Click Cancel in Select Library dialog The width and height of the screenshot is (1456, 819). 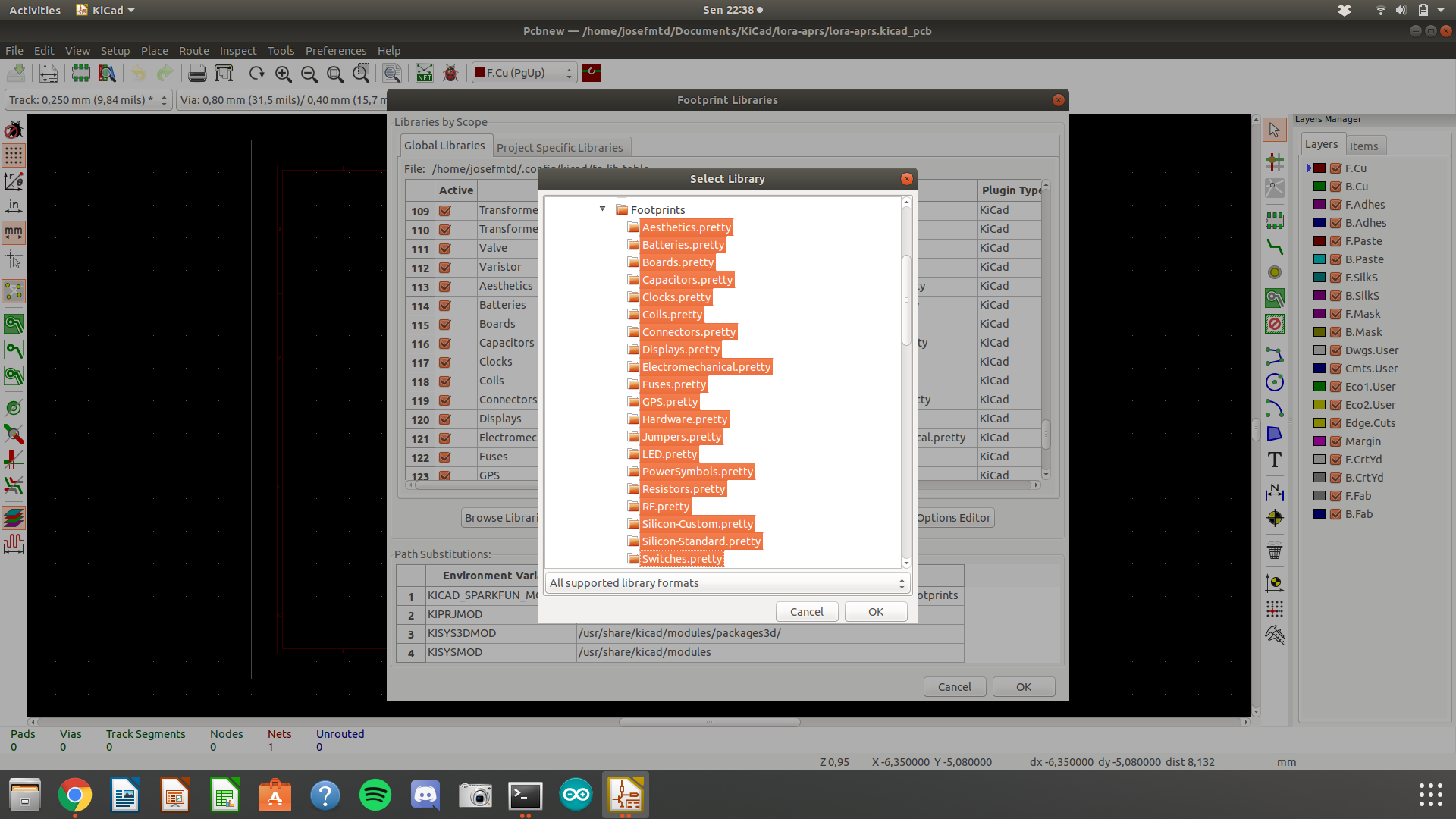[806, 612]
